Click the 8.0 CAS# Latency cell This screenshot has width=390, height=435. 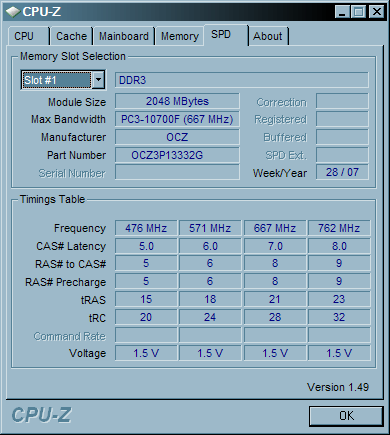339,246
